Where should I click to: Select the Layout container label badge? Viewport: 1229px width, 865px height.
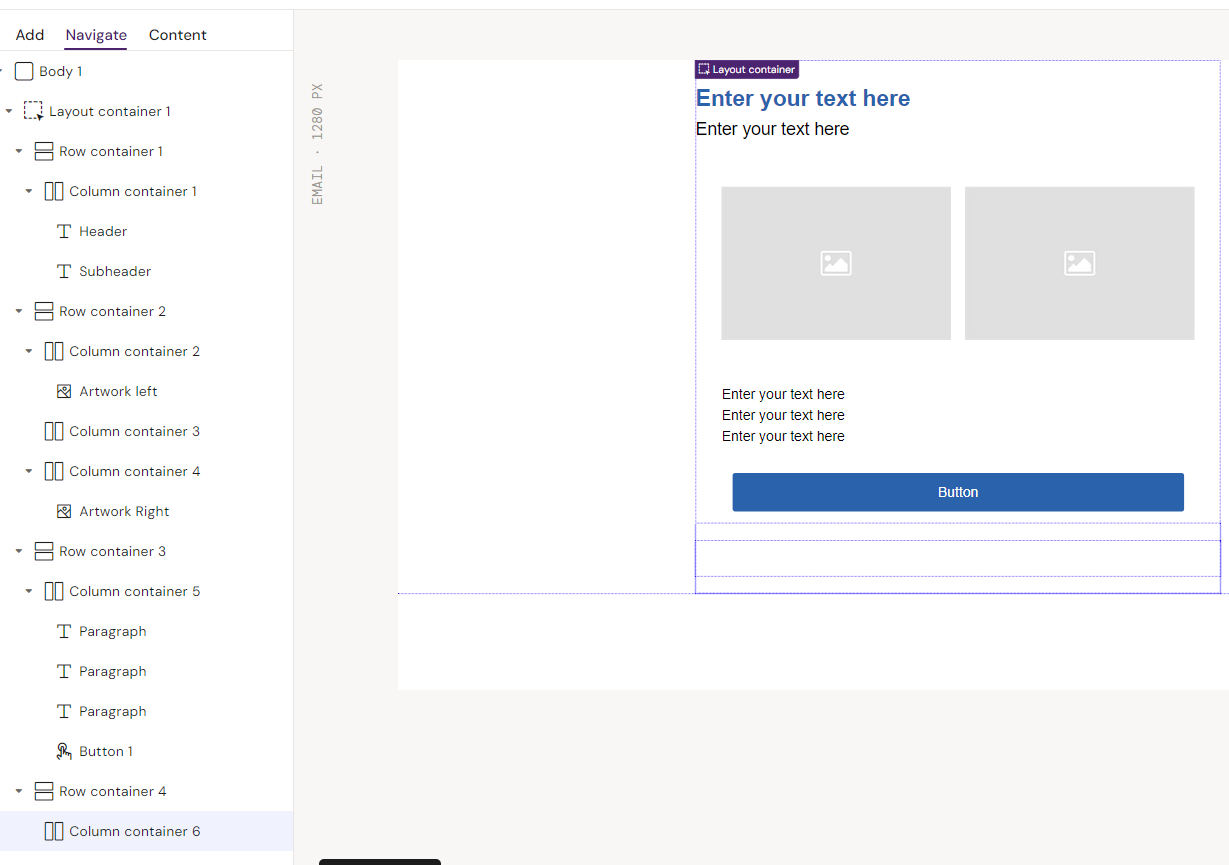click(x=747, y=70)
